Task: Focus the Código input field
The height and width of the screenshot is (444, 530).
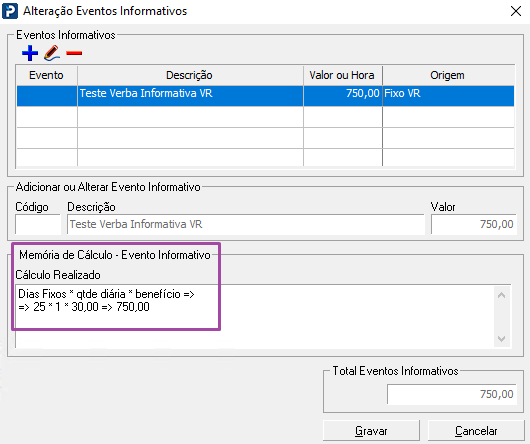Action: tap(38, 224)
